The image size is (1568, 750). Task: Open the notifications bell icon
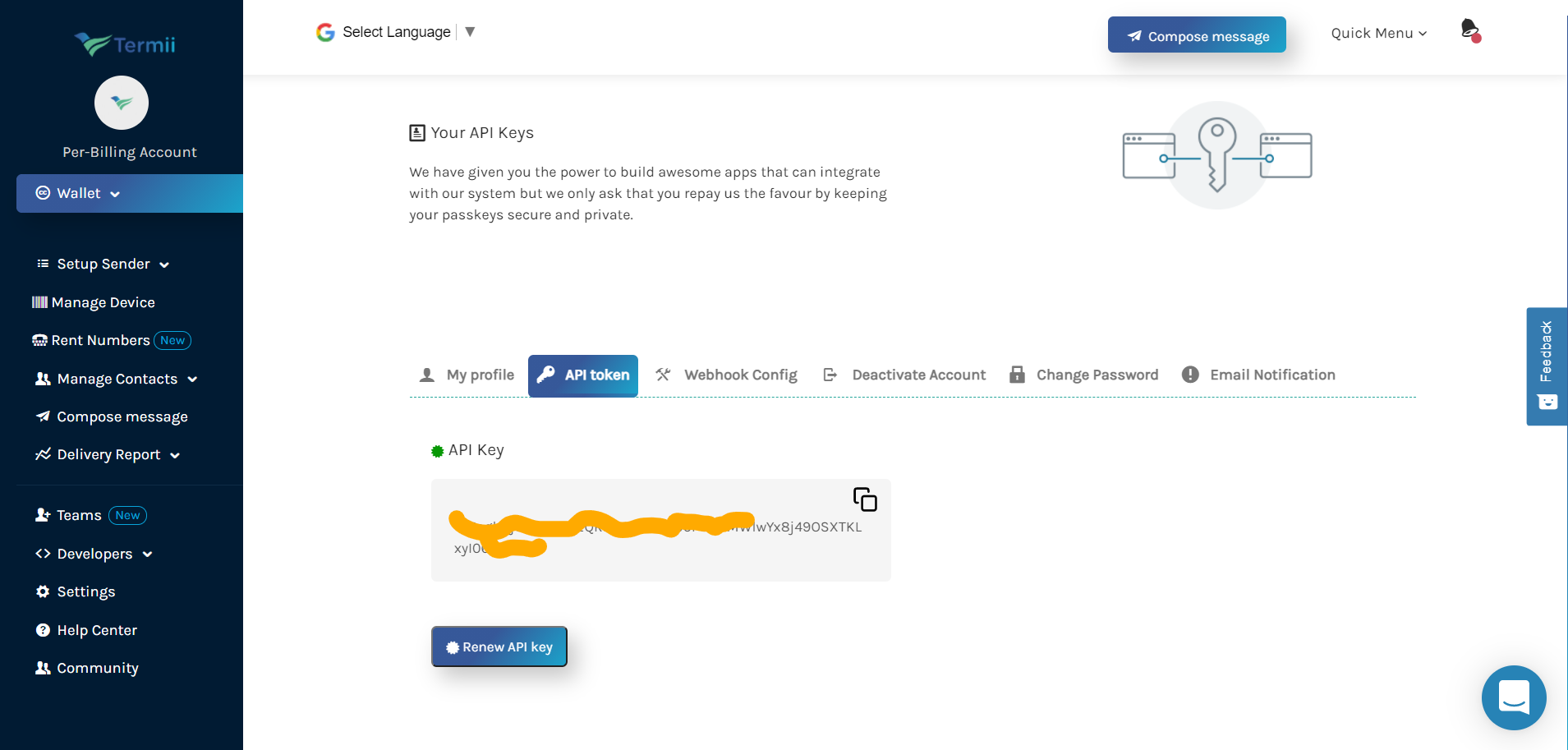pyautogui.click(x=1470, y=31)
